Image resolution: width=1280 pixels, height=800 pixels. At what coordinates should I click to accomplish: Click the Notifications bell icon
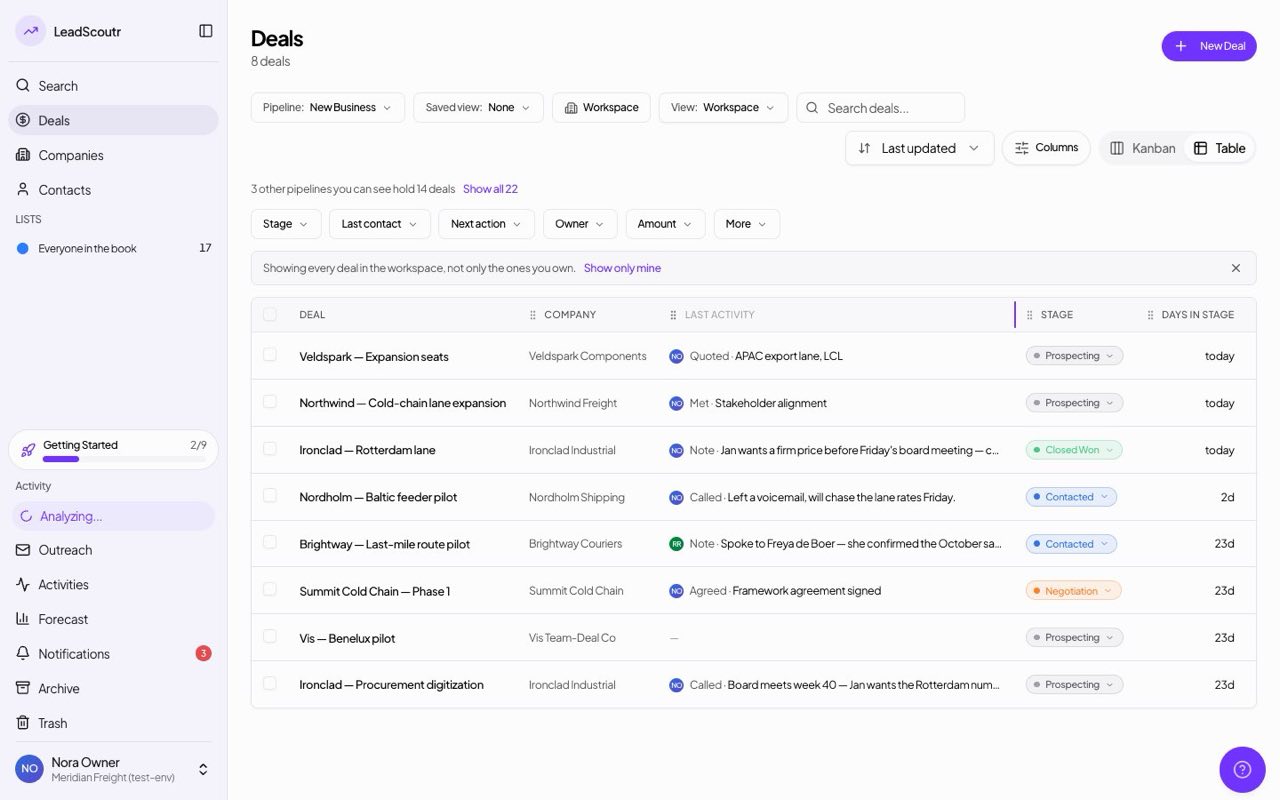coord(23,653)
